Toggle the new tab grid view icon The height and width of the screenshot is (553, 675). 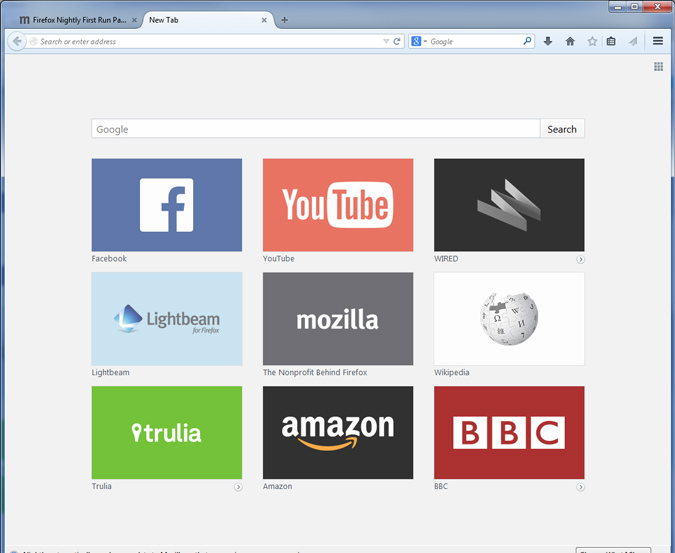click(658, 67)
